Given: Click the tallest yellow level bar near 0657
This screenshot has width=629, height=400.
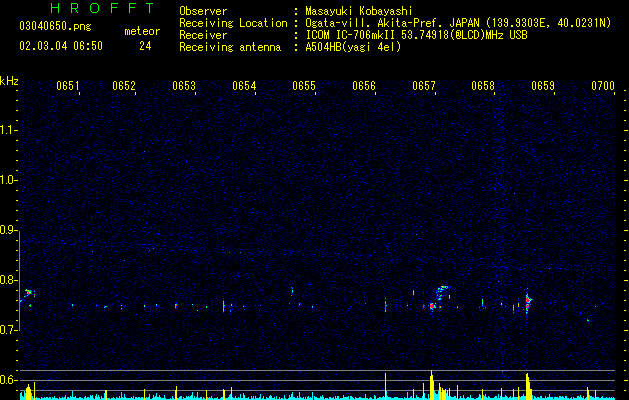Looking at the screenshot, I should tap(432, 384).
